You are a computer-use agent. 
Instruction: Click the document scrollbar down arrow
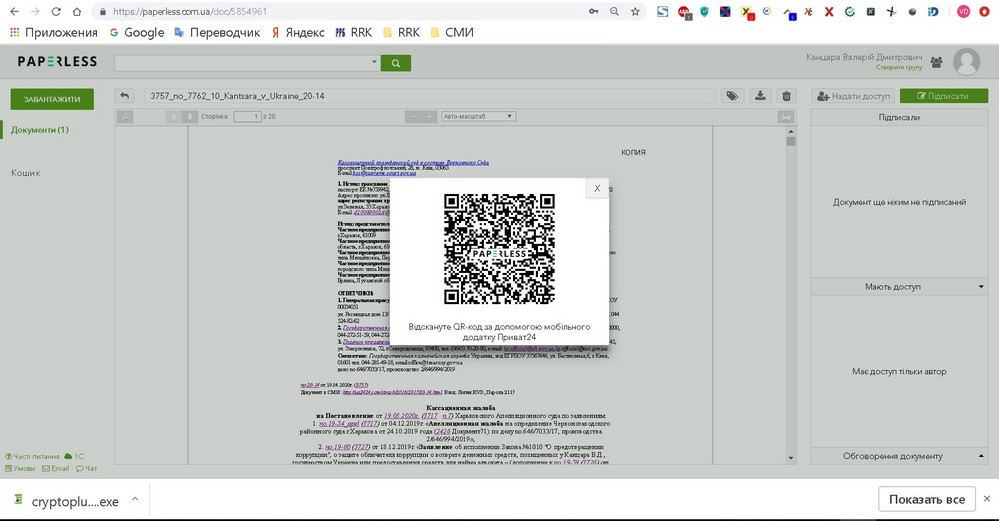(791, 458)
